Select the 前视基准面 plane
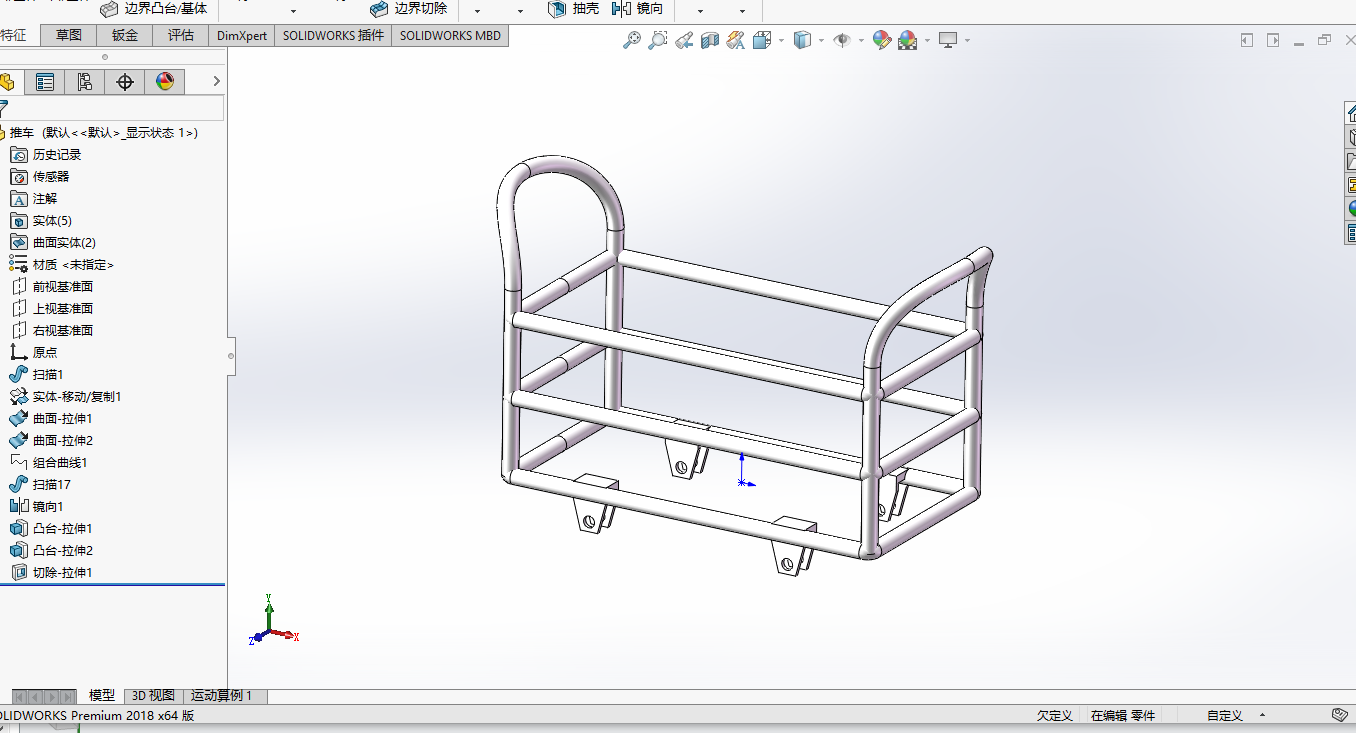 pyautogui.click(x=52, y=287)
